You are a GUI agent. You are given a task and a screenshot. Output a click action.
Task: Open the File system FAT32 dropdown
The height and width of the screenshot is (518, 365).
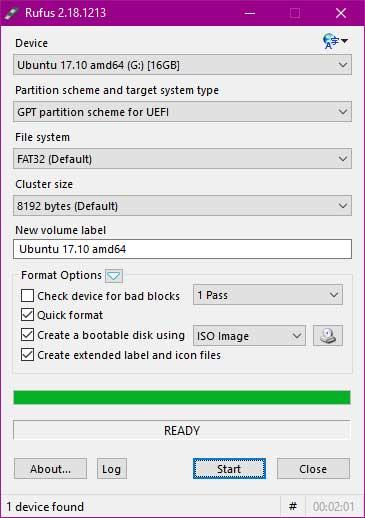click(x=182, y=159)
